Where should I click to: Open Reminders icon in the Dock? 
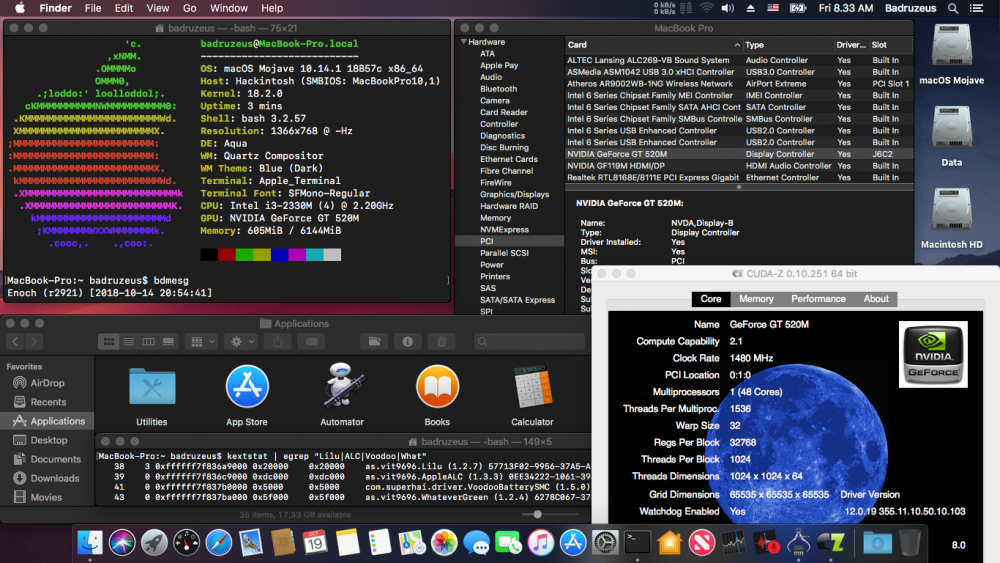(x=379, y=543)
